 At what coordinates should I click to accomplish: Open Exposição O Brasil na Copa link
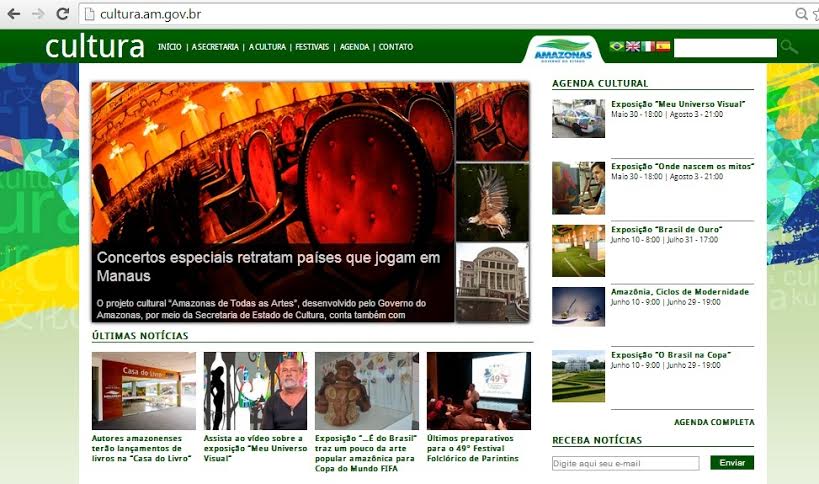pos(671,355)
